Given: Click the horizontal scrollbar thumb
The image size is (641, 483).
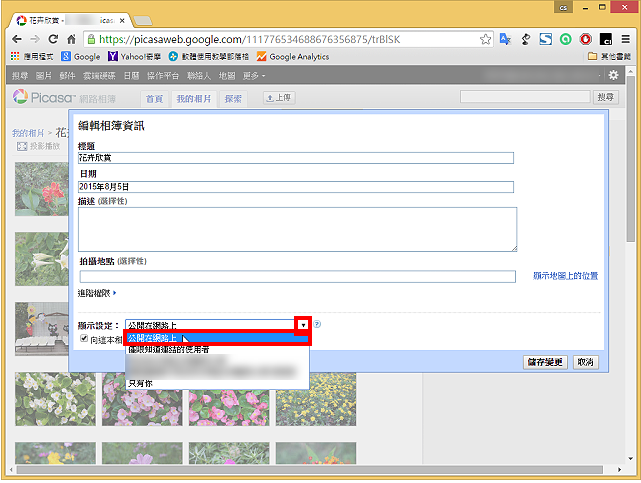Looking at the screenshot, I should 309,470.
